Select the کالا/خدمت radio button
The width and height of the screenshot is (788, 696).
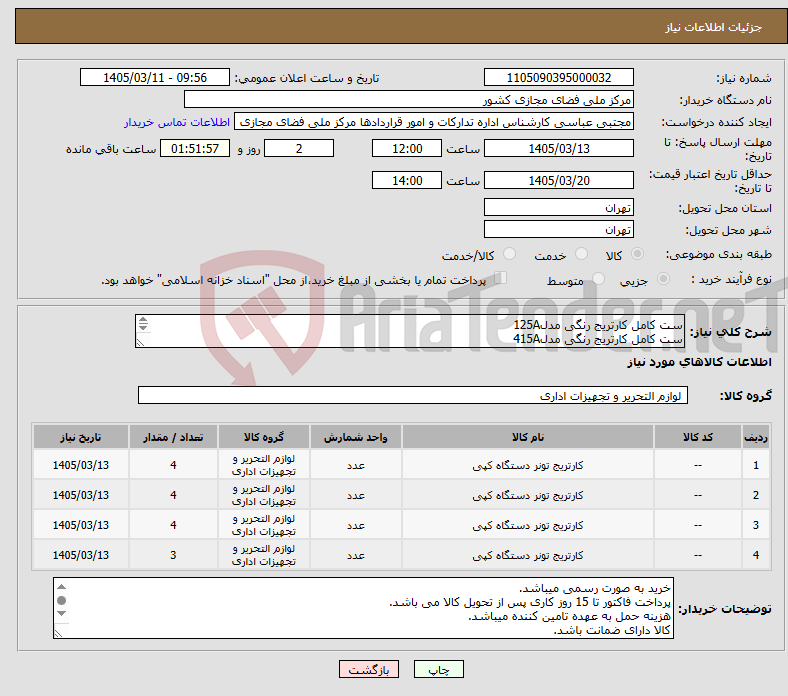click(510, 254)
